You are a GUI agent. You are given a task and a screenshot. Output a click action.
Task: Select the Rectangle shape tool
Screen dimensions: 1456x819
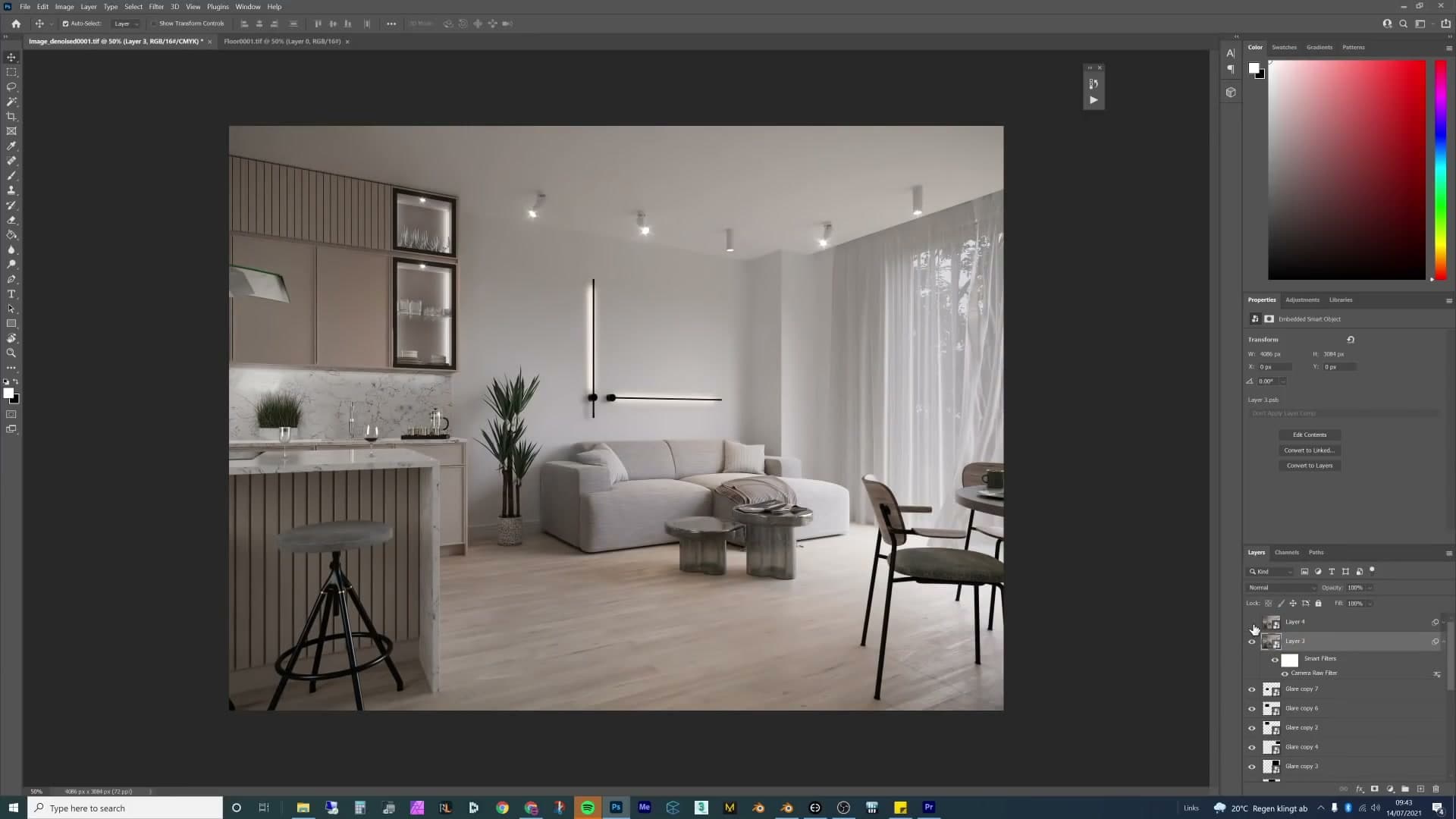(x=11, y=324)
